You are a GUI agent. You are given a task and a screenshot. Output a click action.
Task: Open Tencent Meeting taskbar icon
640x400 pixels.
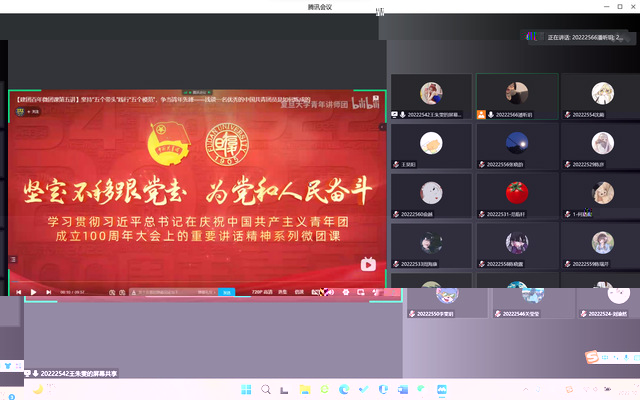442,389
